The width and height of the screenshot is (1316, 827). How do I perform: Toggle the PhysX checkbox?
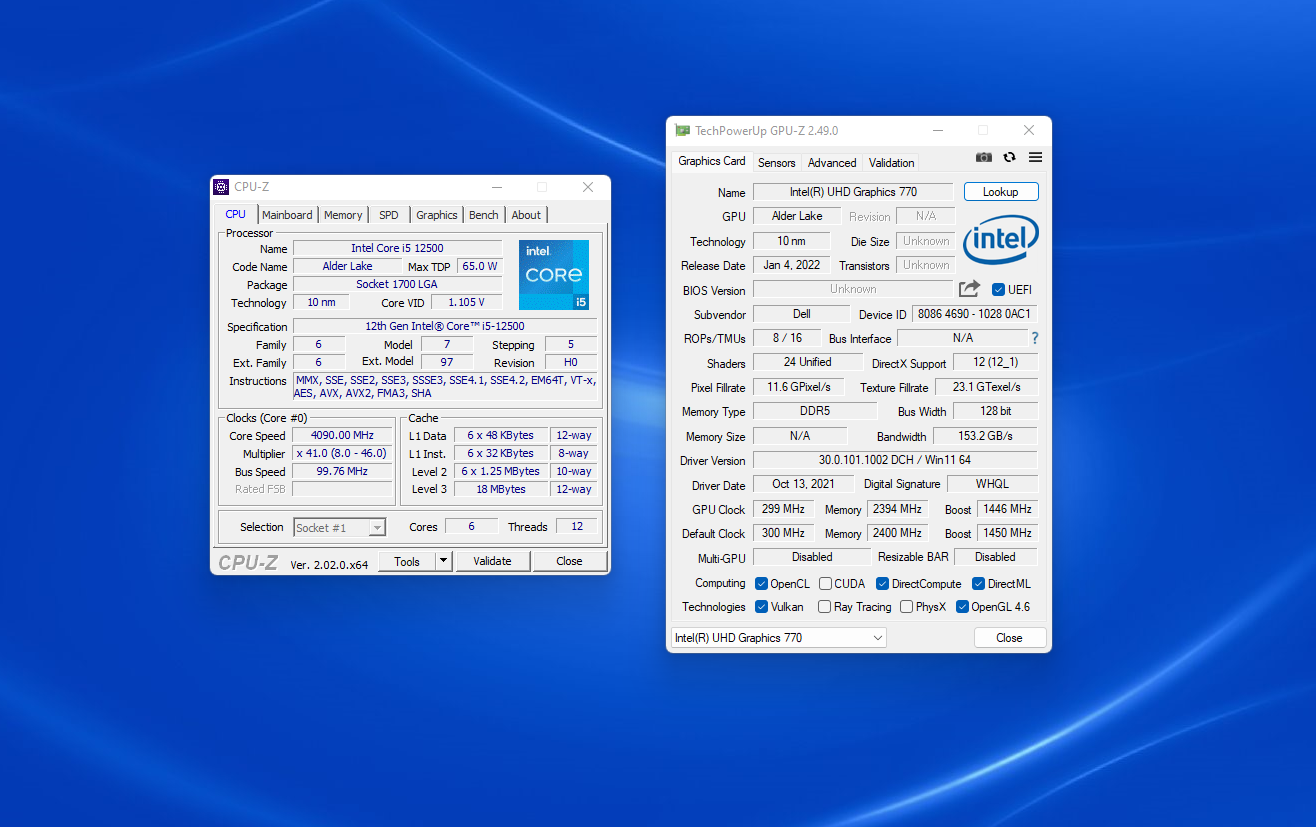point(906,607)
